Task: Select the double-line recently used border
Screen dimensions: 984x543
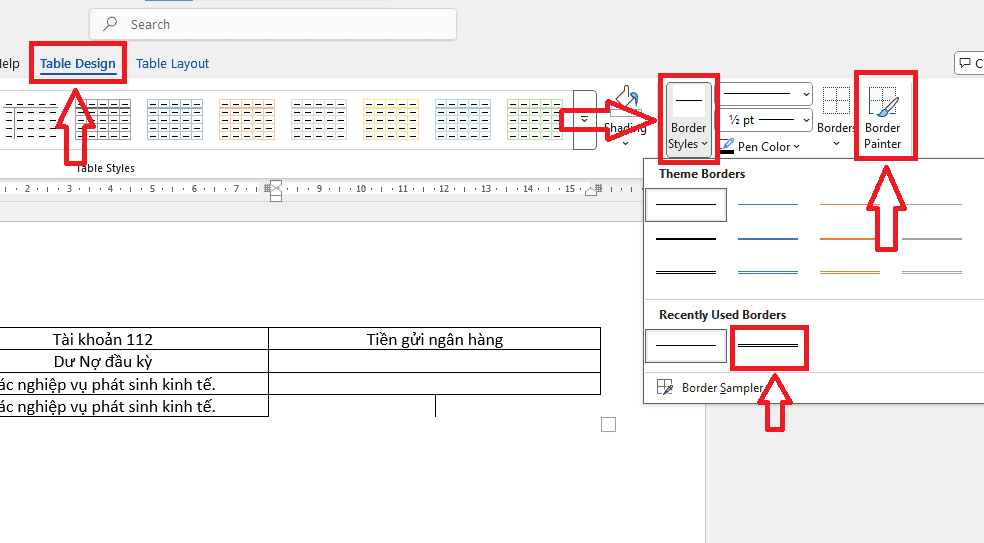Action: click(768, 346)
